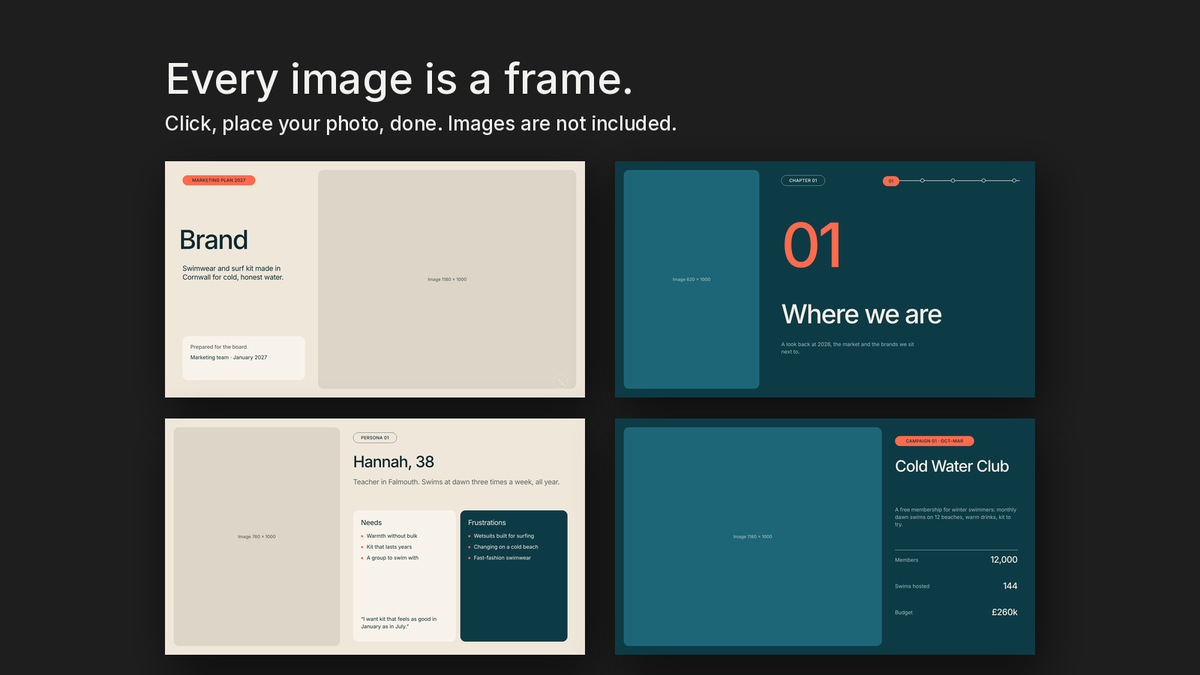The image size is (1200, 675).
Task: Click the final dot of the chapter progress line
Action: [x=1015, y=181]
